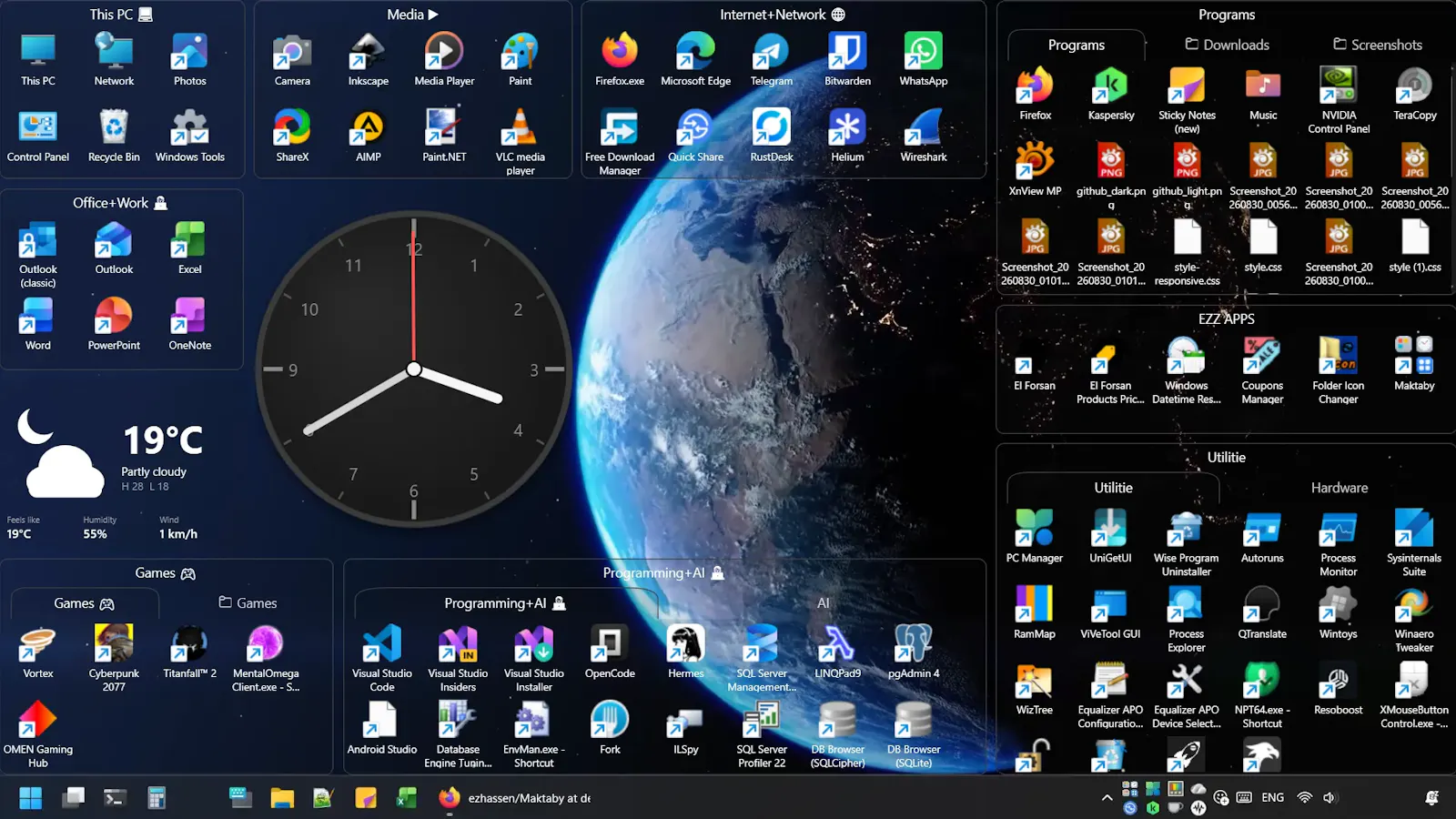This screenshot has width=1456, height=819.
Task: Launch Paint.NET shortcut
Action: pos(444,136)
